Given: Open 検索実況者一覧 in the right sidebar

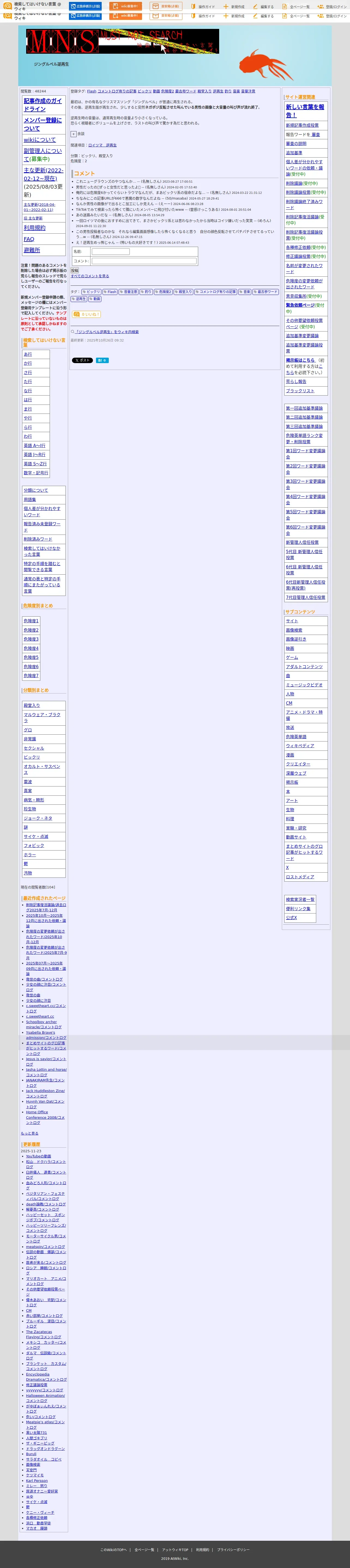Looking at the screenshot, I should tap(300, 900).
